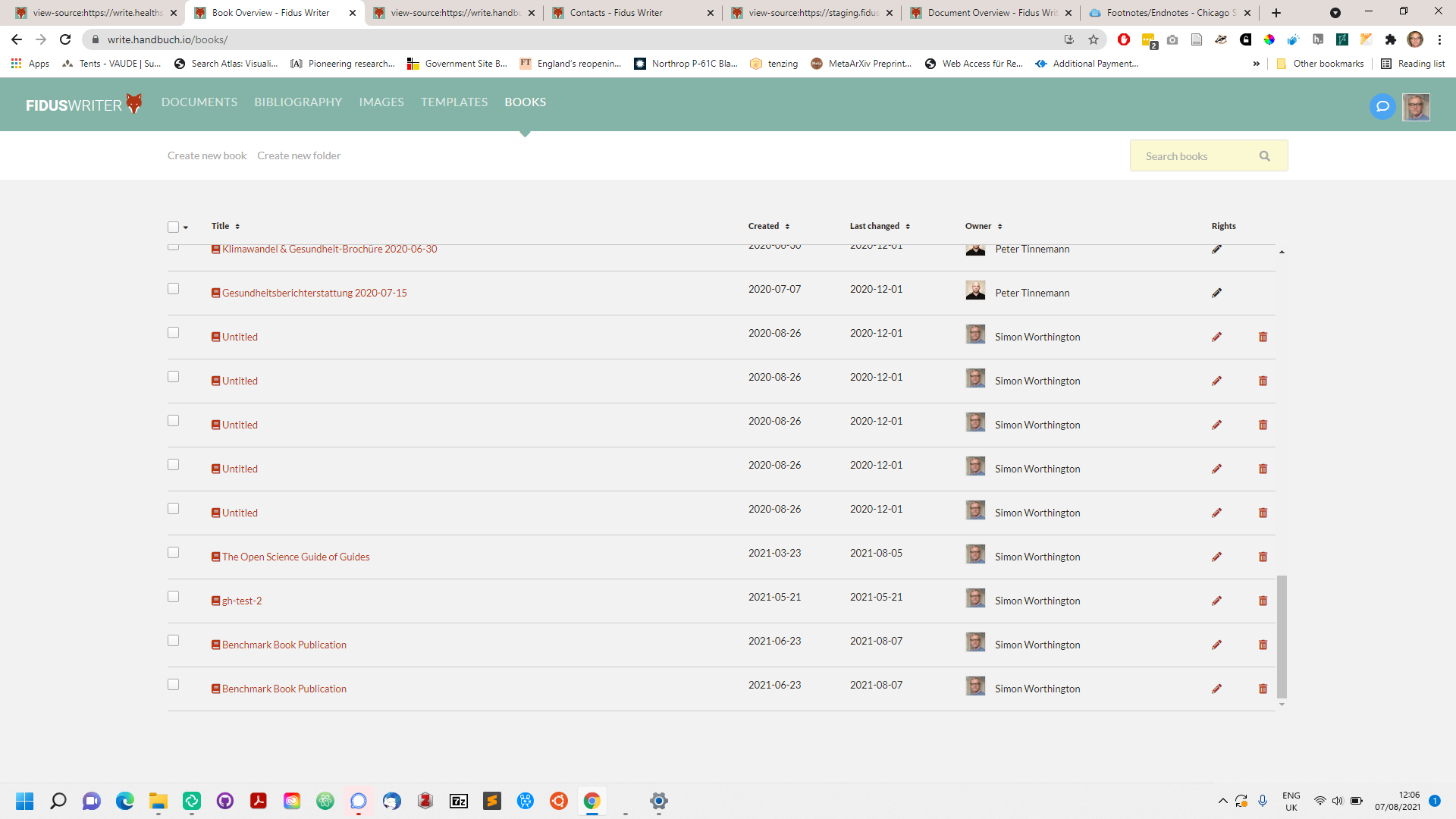1456x819 pixels.
Task: Sort books by Created column arrow
Action: pos(787,227)
